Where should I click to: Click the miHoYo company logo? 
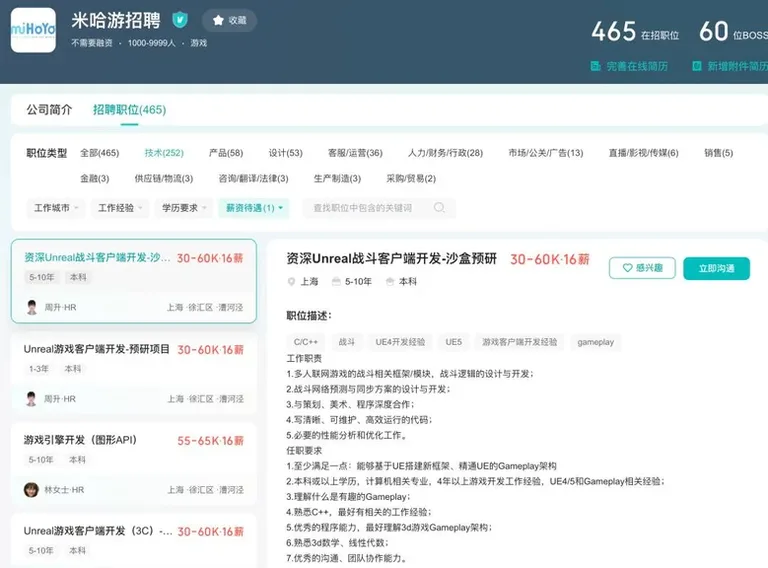pos(33,30)
